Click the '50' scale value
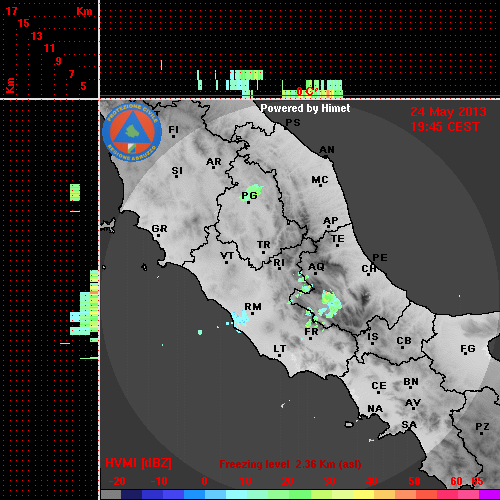The width and height of the screenshot is (500, 500). pyautogui.click(x=414, y=481)
